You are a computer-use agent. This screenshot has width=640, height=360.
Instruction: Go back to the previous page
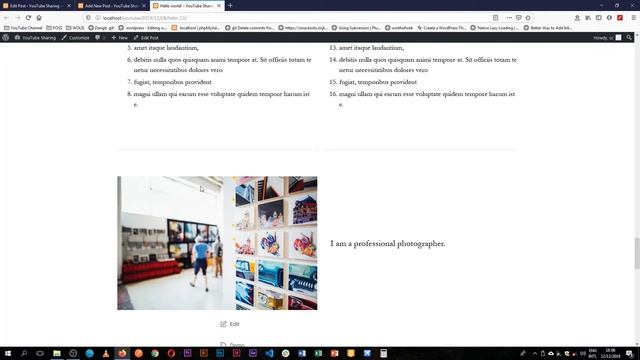[x=7, y=18]
